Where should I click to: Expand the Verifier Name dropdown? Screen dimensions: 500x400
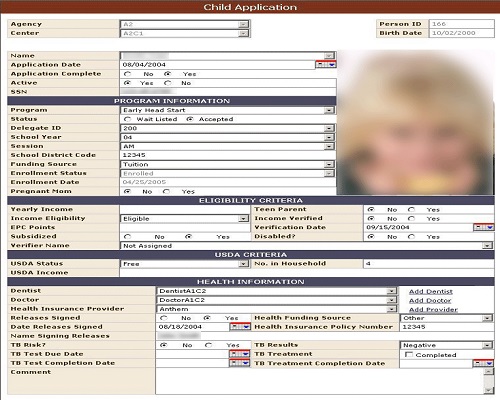[487, 246]
